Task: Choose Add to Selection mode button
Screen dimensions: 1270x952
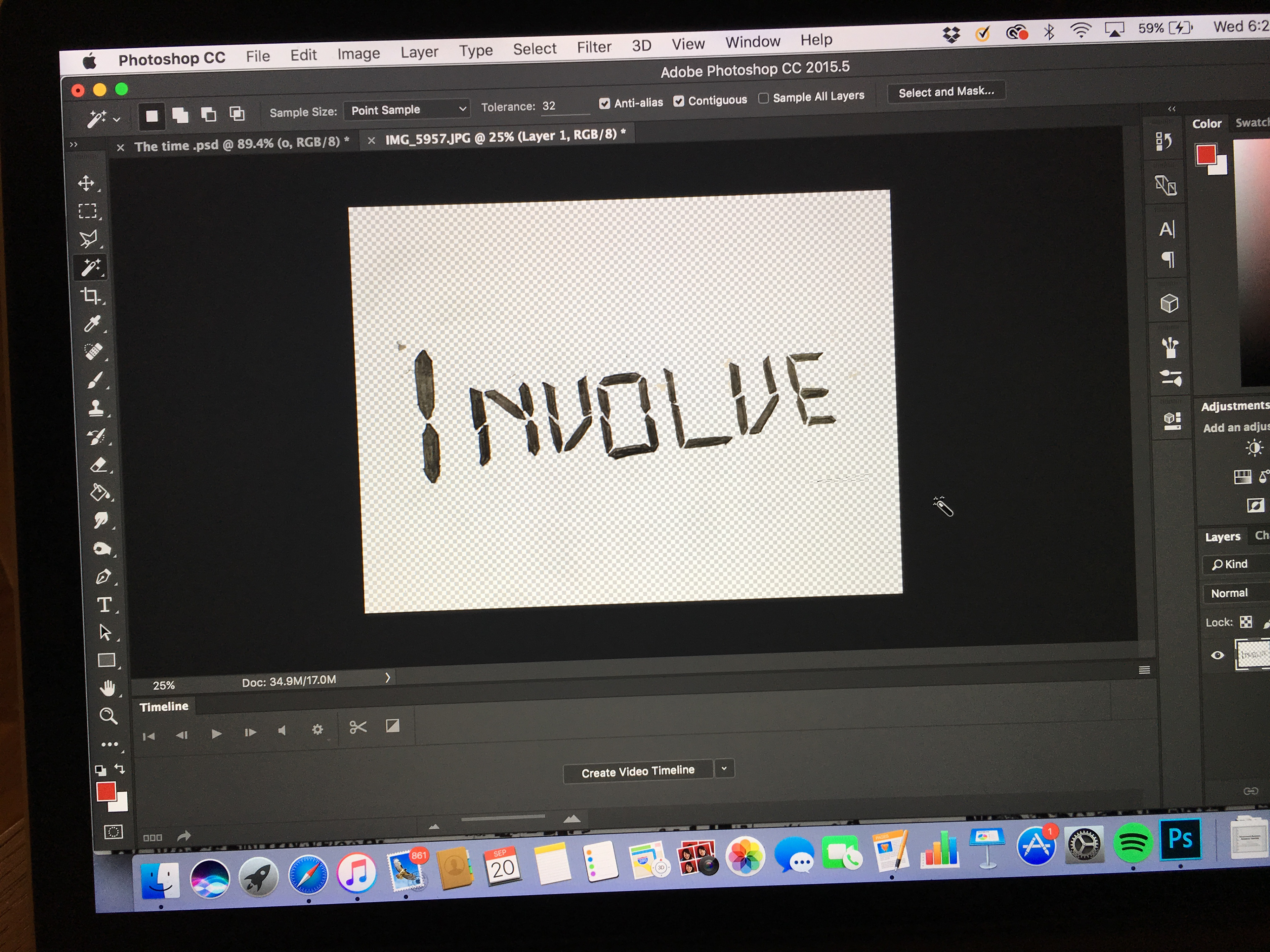Action: (180, 115)
